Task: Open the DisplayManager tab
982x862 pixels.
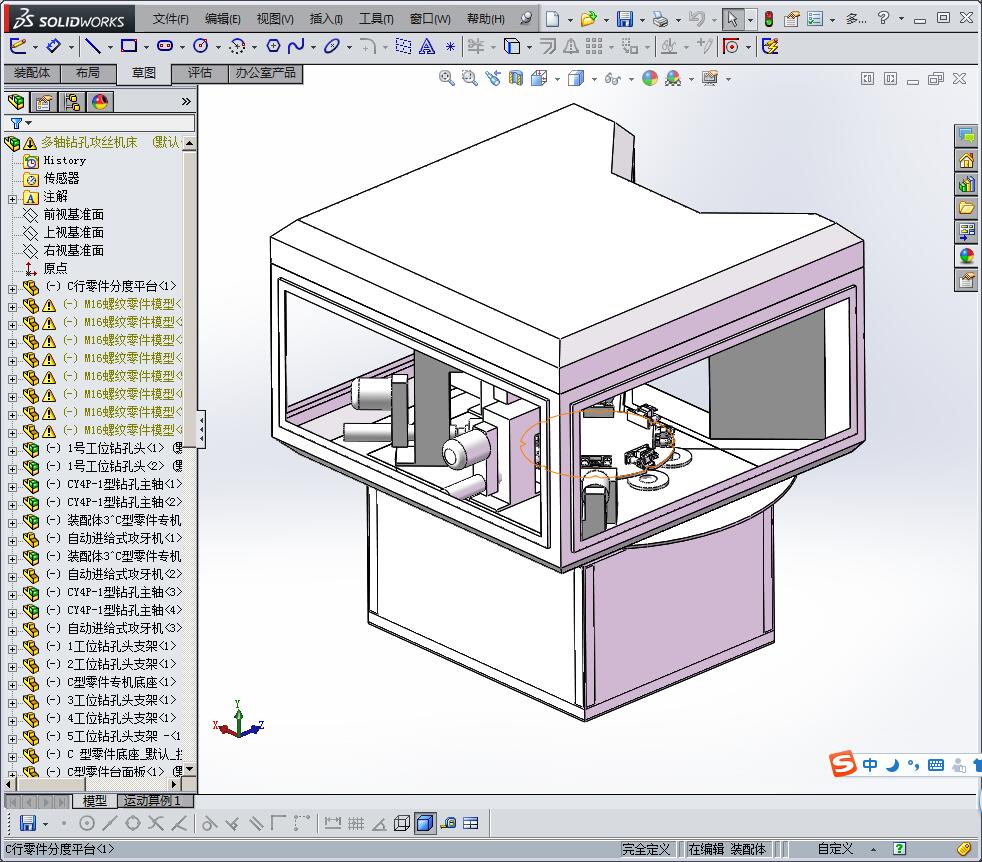Action: tap(100, 101)
